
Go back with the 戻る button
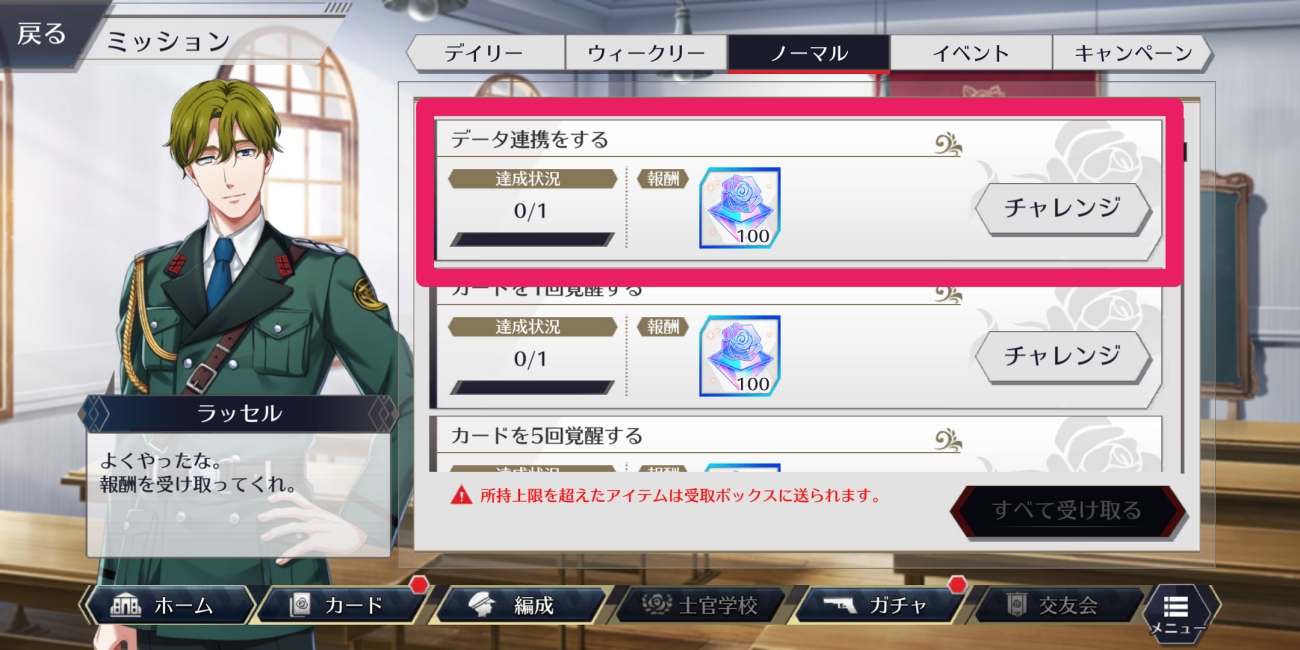tap(42, 33)
